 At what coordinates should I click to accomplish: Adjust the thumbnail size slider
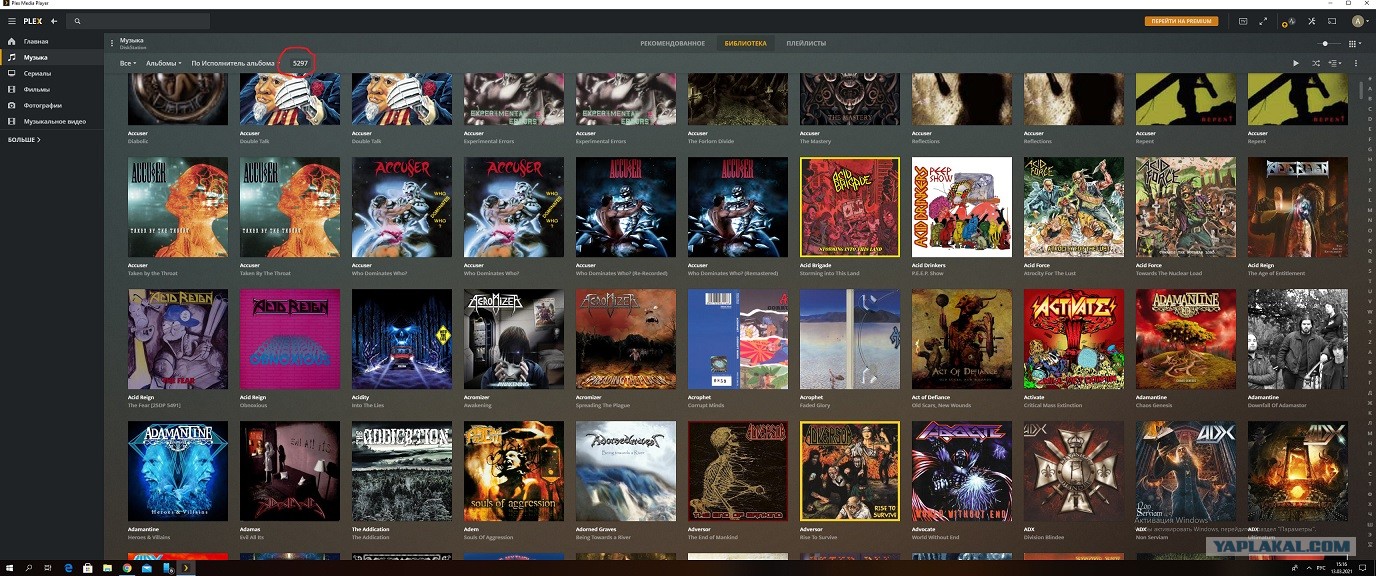tap(1329, 43)
